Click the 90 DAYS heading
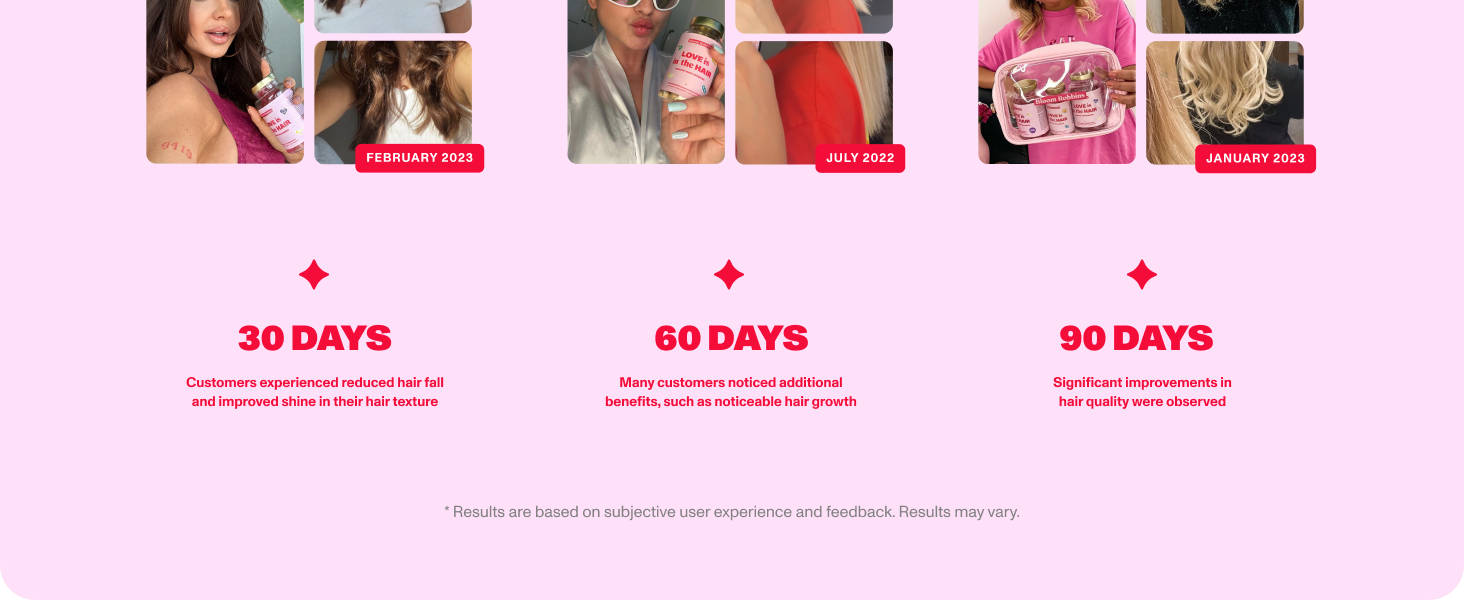This screenshot has width=1464, height=600. [1136, 338]
